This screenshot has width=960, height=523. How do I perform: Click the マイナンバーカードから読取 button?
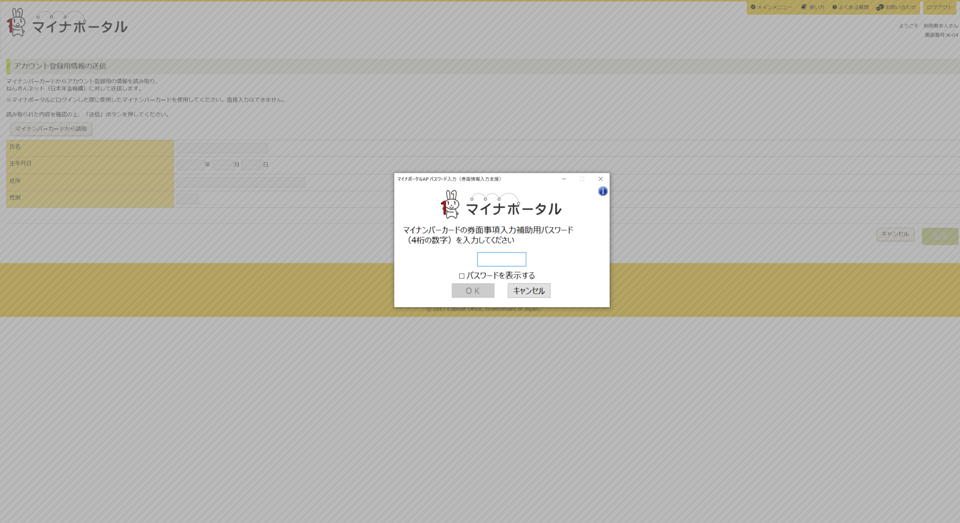(x=51, y=129)
